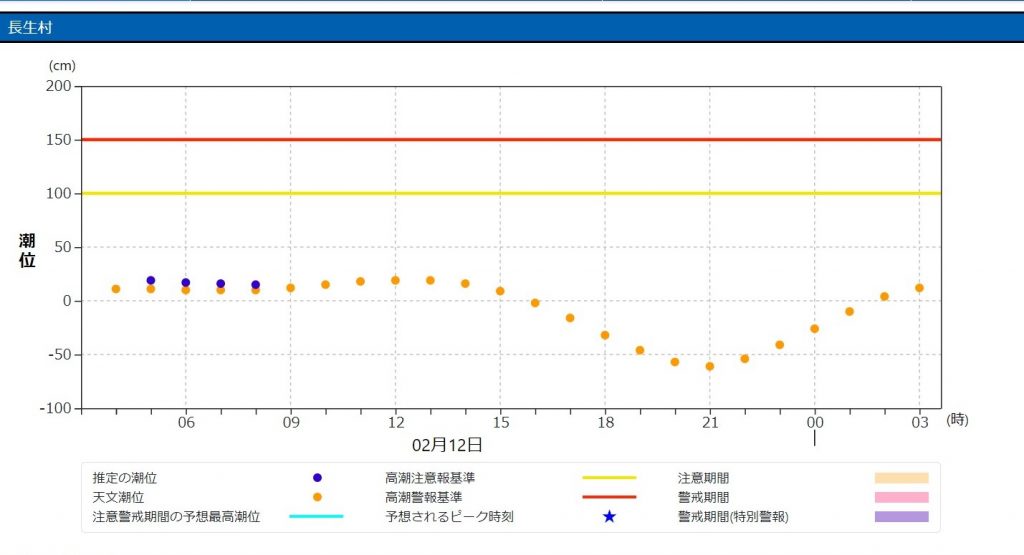This screenshot has height=555, width=1024.
Task: Click the yellow line sample beside 高潮注意報基準
Action: coord(609,478)
